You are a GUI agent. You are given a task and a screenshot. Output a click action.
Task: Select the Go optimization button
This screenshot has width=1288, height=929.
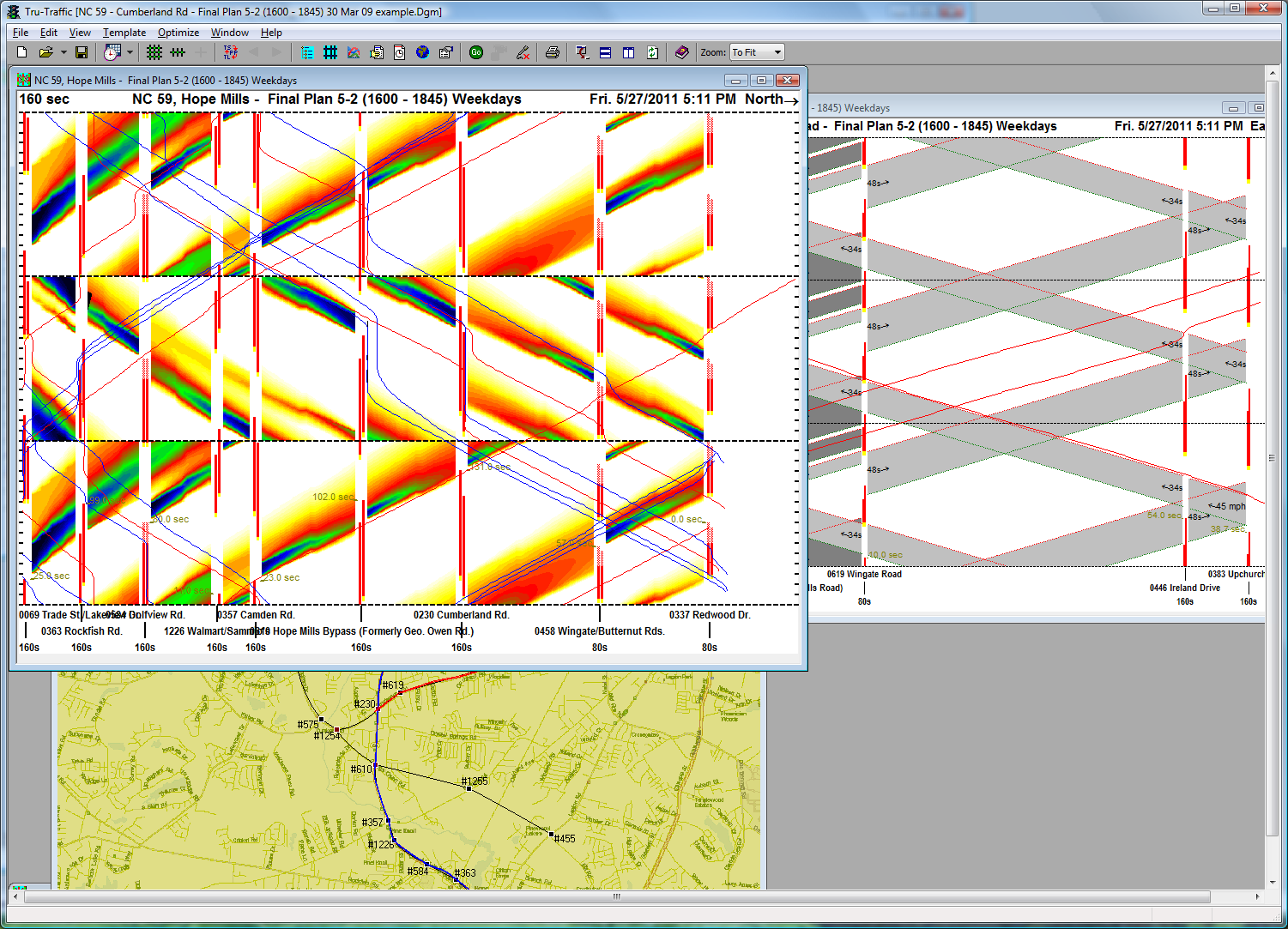coord(475,52)
